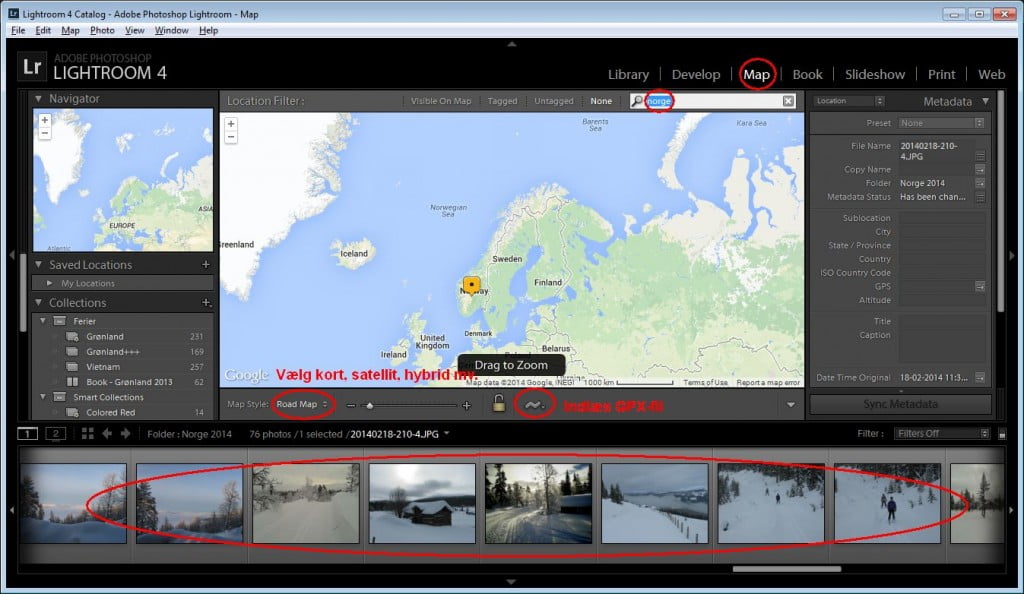
Task: Collapse the Collections panel
Action: (38, 302)
